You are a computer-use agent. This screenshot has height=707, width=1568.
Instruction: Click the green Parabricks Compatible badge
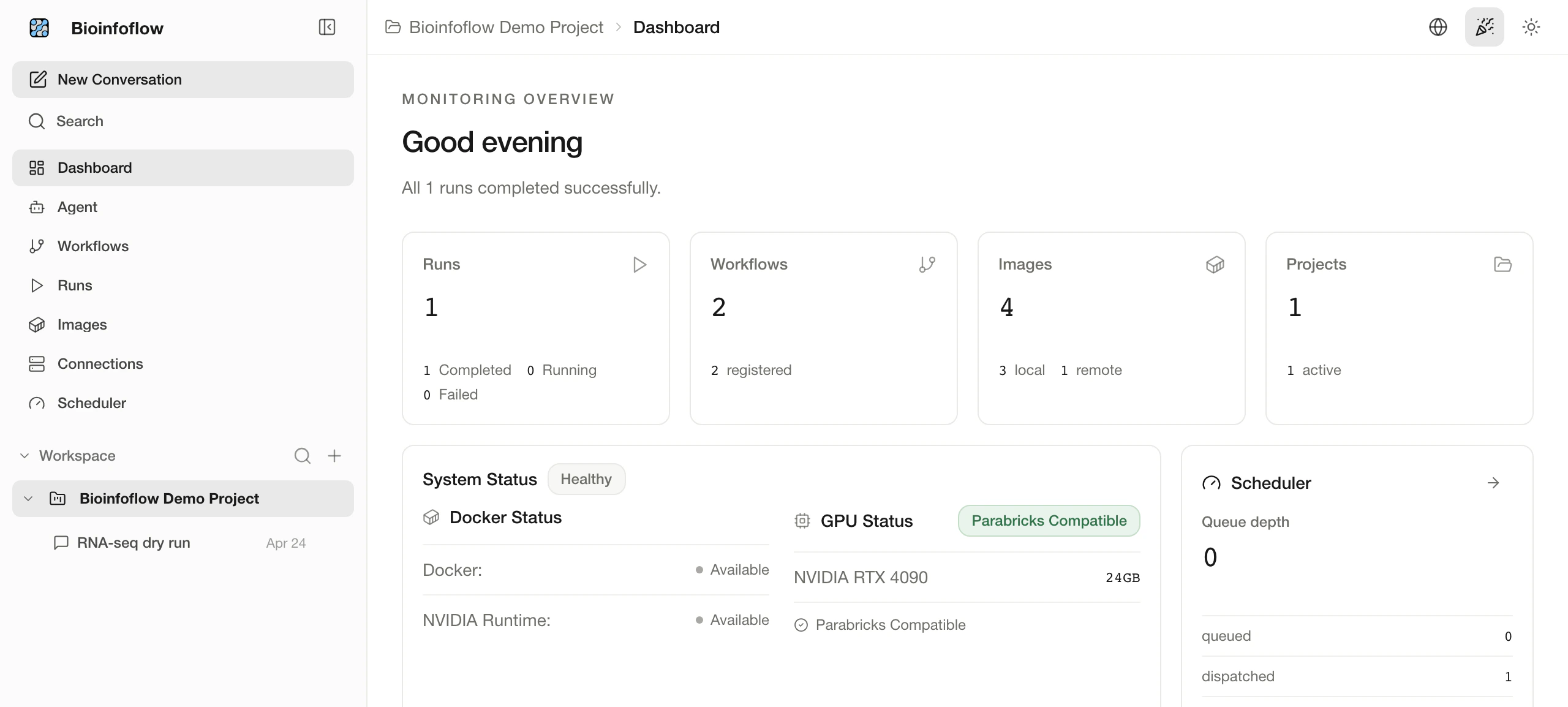(x=1049, y=521)
